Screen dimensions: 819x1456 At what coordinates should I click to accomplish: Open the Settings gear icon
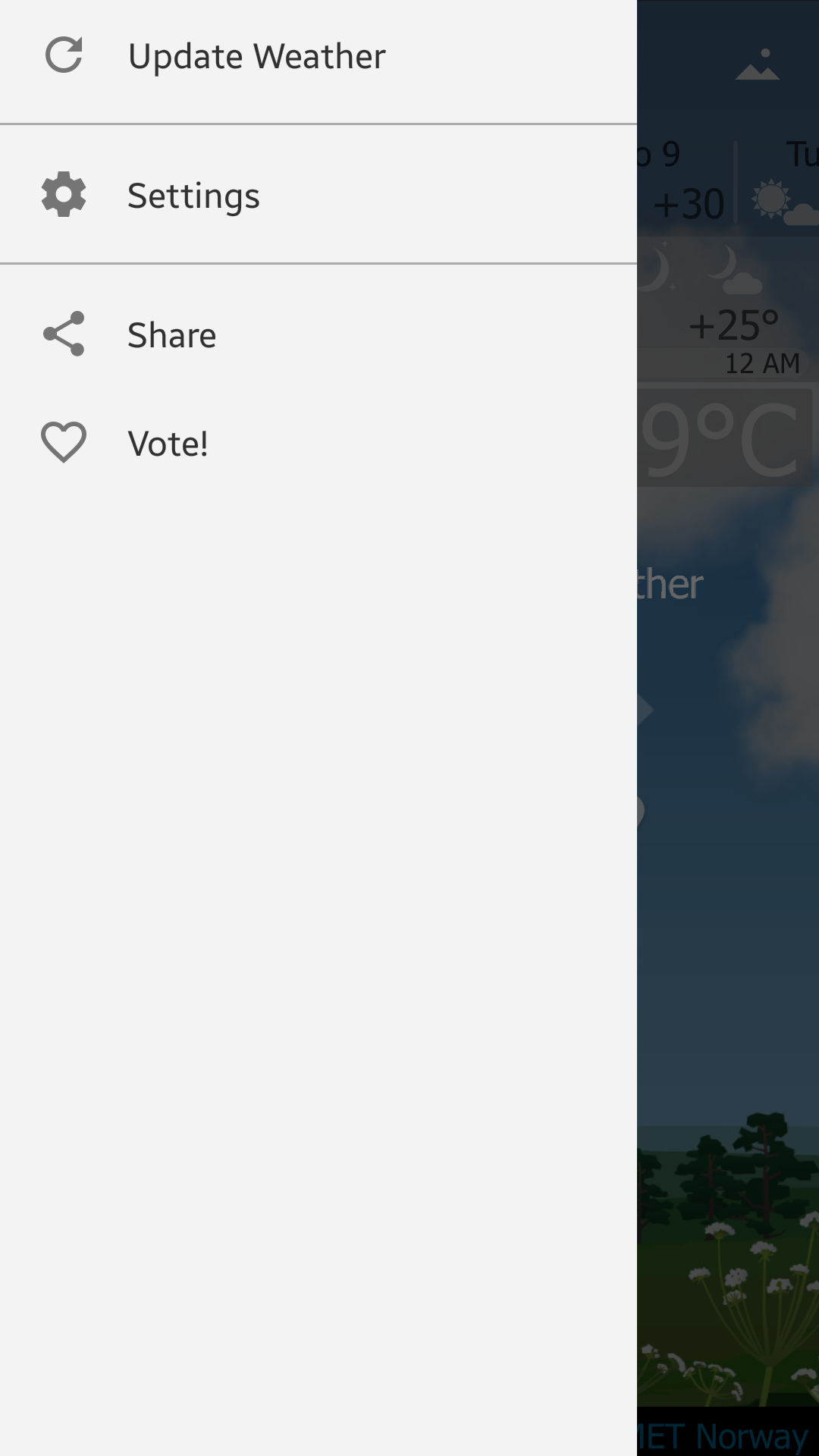click(64, 194)
